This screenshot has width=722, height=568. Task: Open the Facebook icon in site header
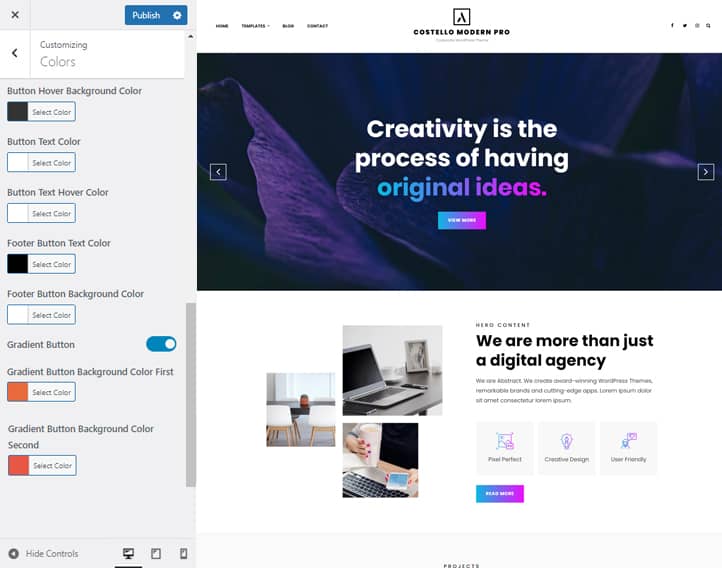[x=672, y=26]
